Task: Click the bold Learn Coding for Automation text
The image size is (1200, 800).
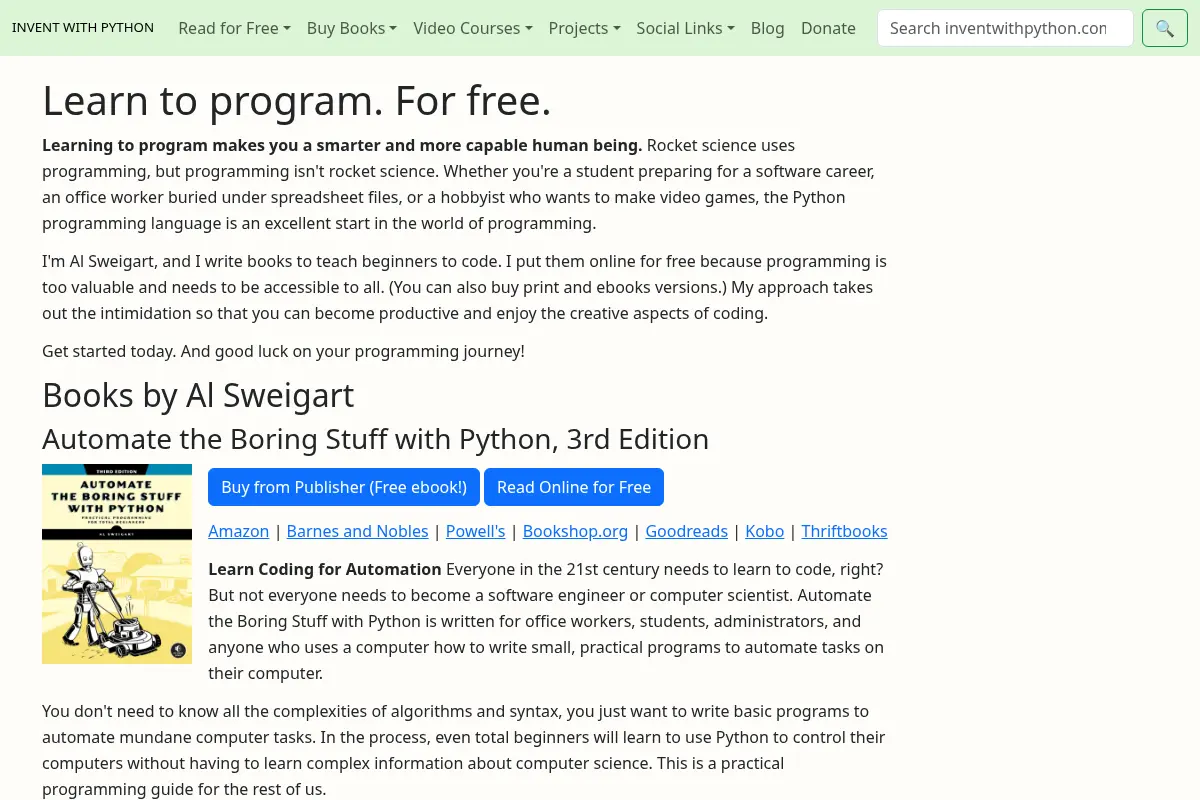Action: click(x=325, y=569)
